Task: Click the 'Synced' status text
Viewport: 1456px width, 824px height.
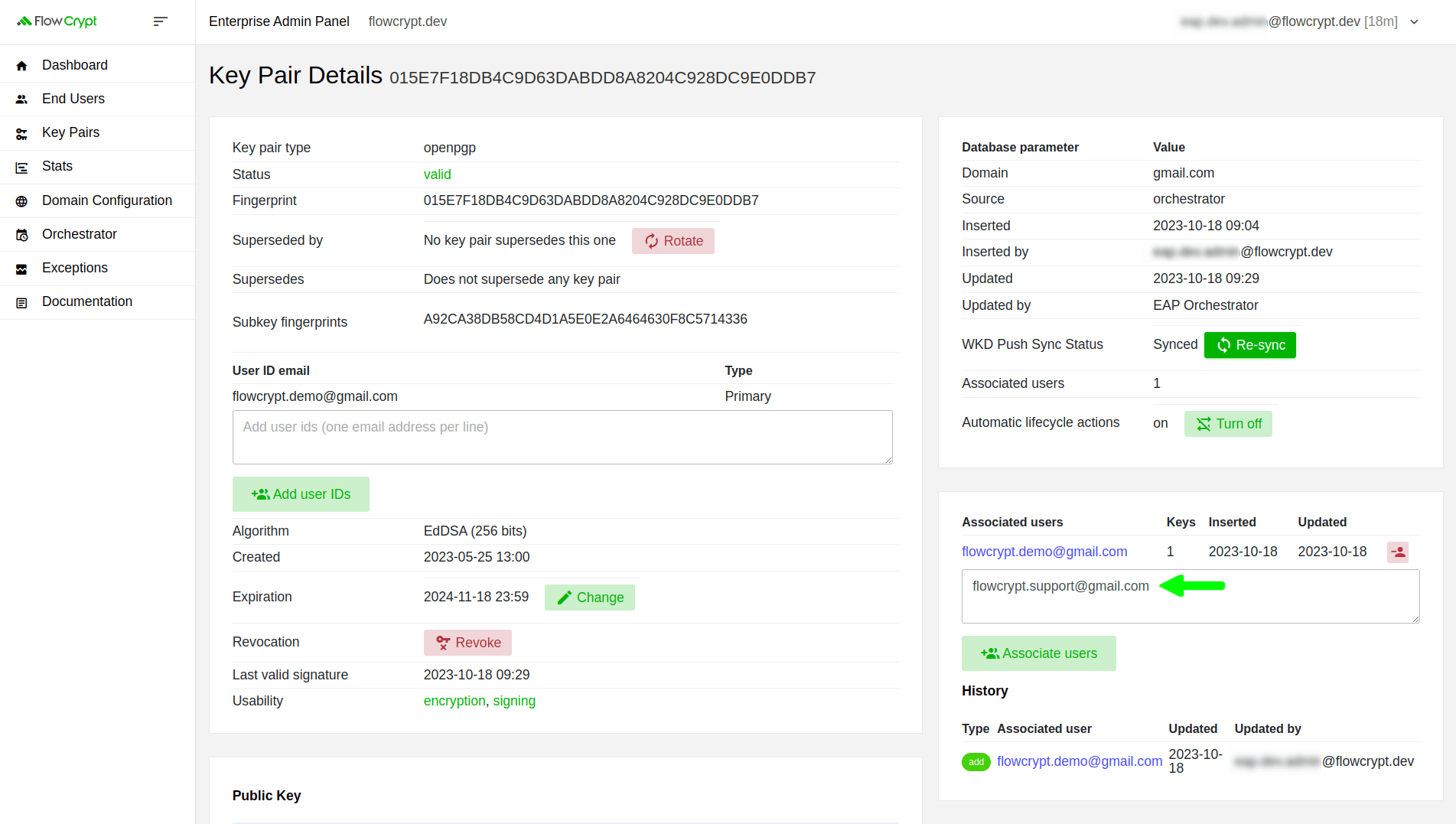Action: 1175,344
